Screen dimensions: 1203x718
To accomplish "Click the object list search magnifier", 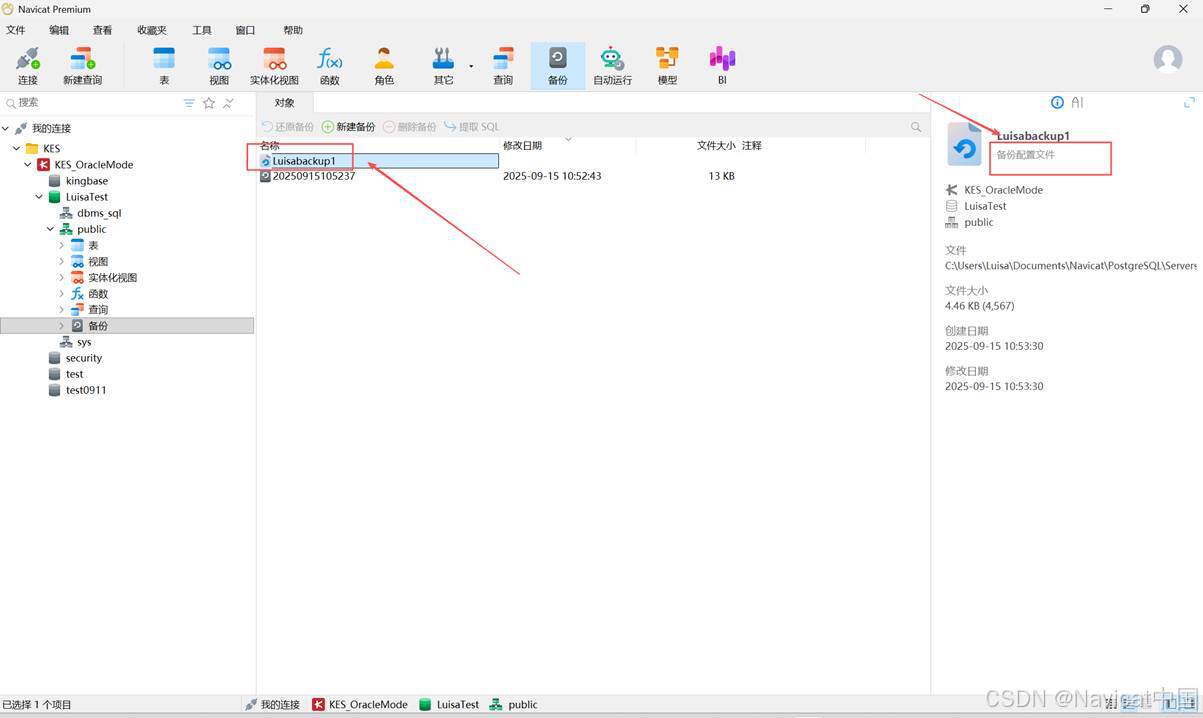I will 916,127.
